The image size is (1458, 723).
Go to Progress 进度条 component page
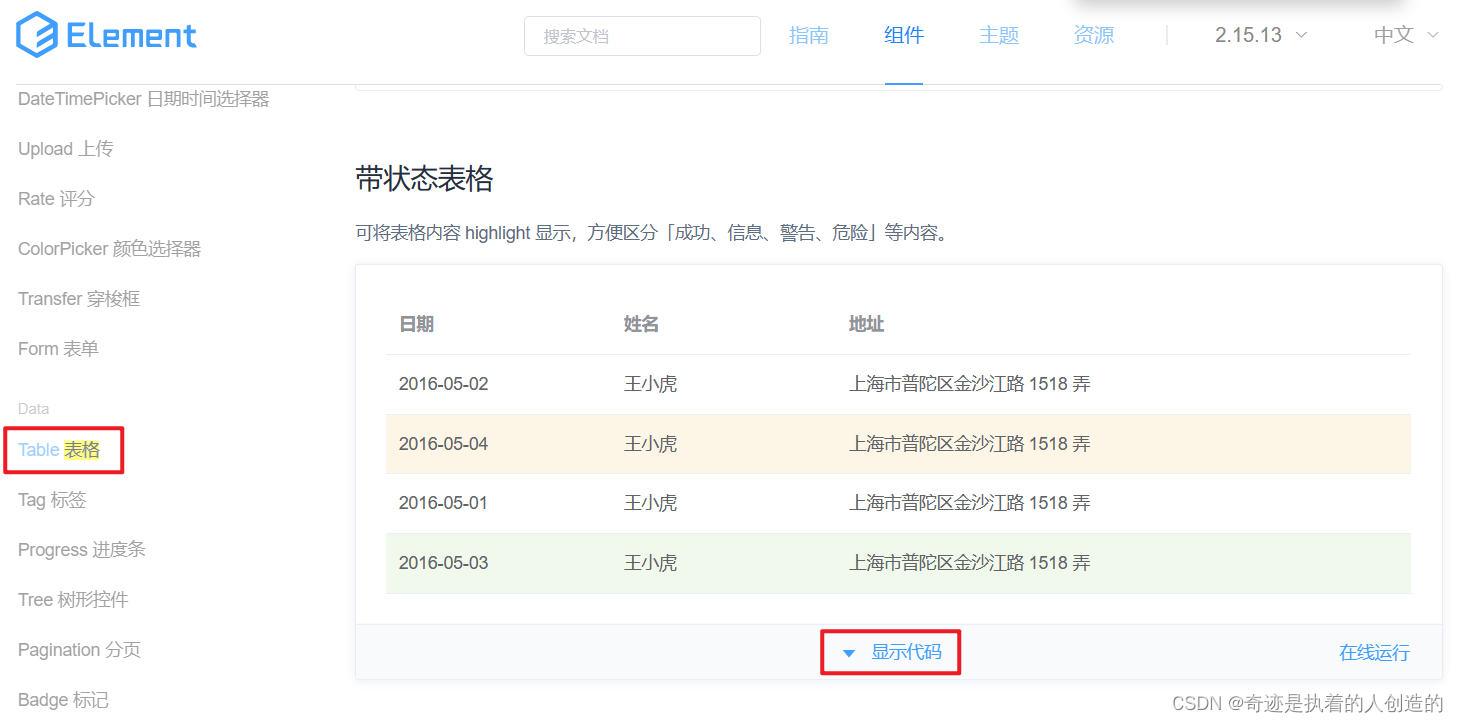coord(81,550)
